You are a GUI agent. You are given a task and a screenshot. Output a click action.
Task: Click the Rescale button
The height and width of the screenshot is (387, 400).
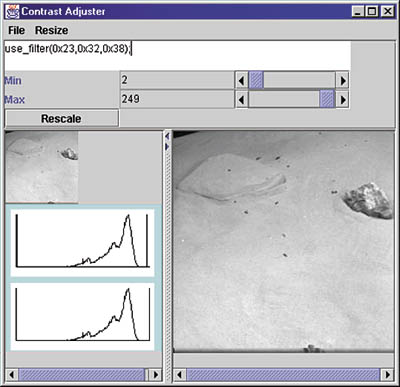coord(62,119)
